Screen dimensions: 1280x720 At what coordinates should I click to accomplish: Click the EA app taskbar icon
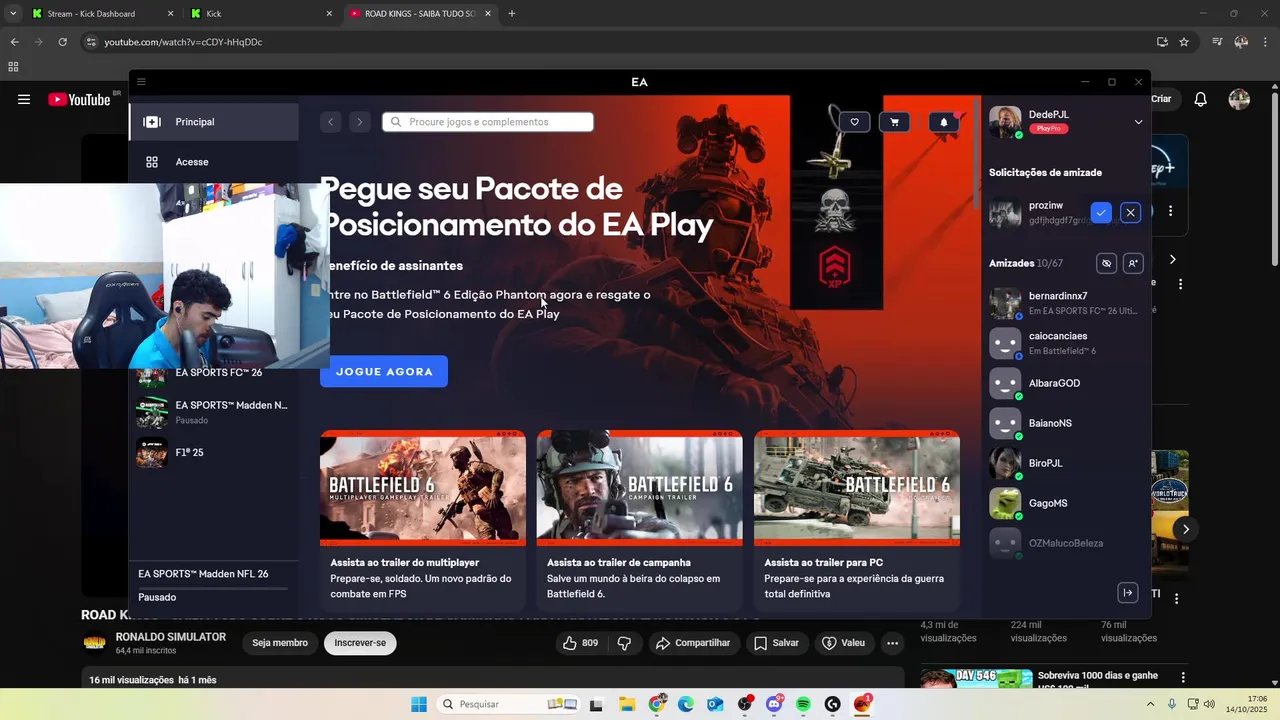[862, 704]
